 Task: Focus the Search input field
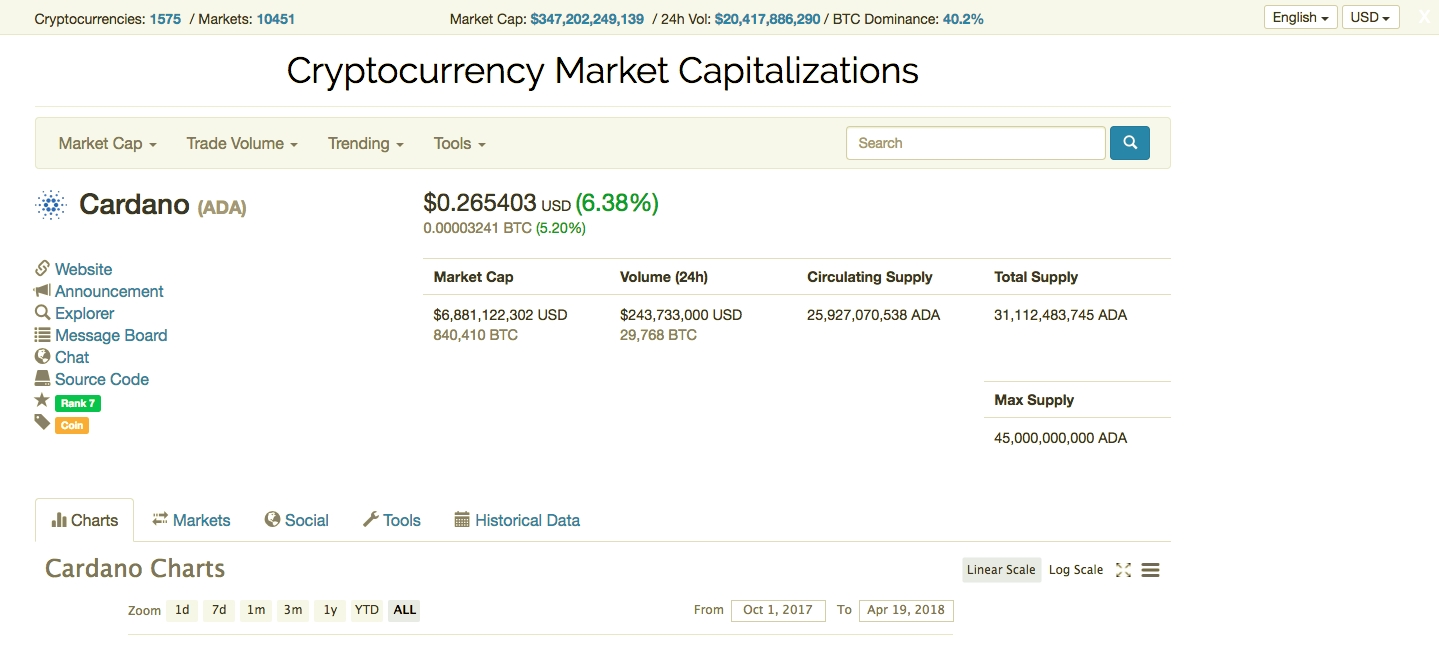tap(976, 143)
